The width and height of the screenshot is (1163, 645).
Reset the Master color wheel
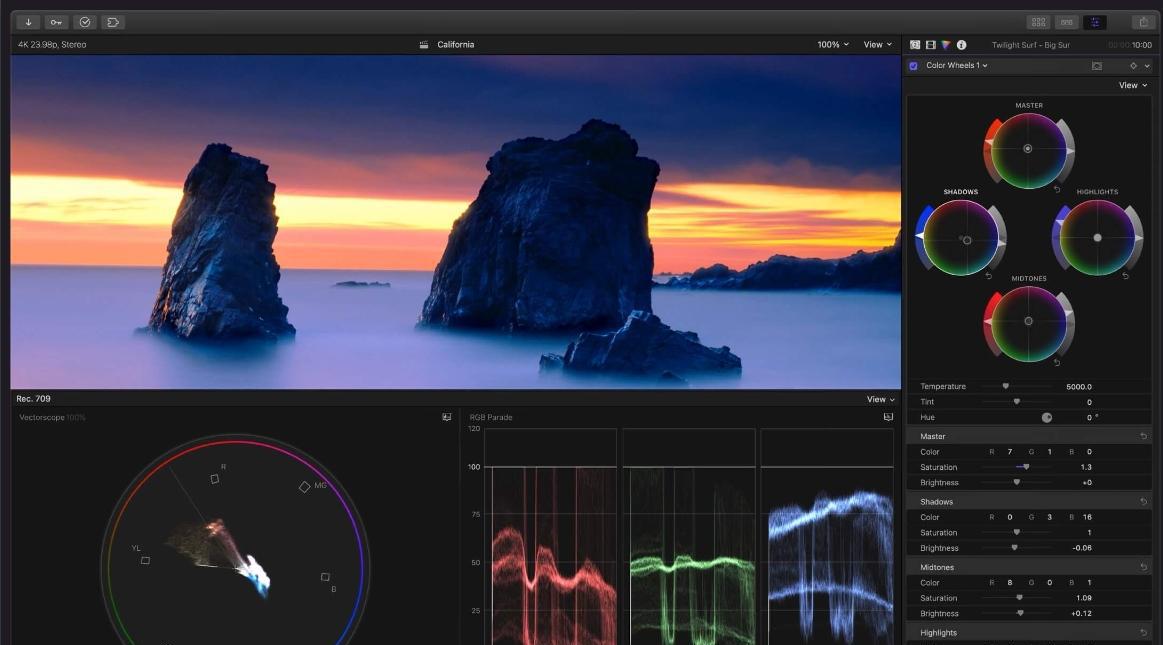pyautogui.click(x=1057, y=190)
